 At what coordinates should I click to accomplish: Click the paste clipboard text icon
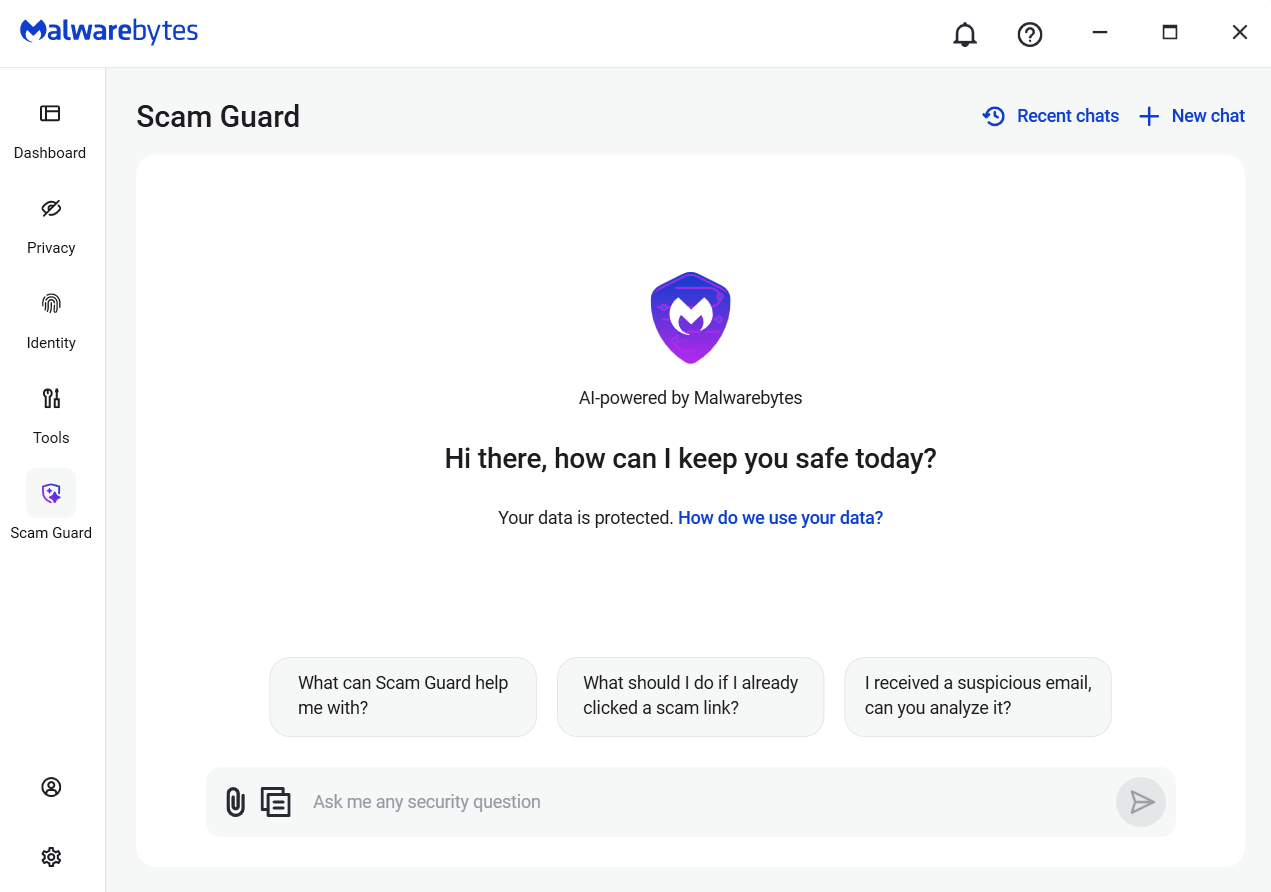click(x=275, y=802)
